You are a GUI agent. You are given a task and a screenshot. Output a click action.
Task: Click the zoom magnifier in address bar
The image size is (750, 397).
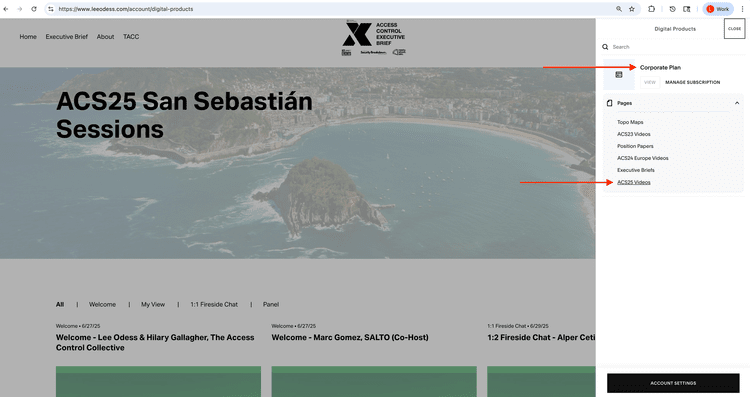[619, 9]
